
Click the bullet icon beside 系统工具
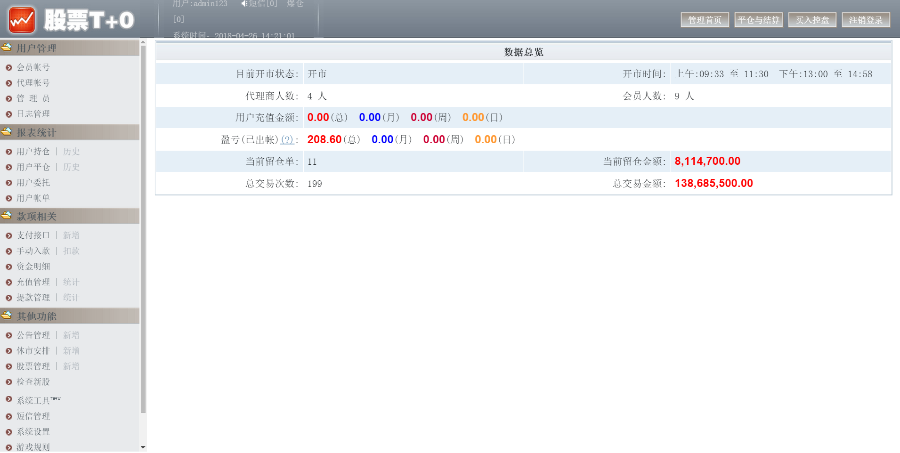9,400
